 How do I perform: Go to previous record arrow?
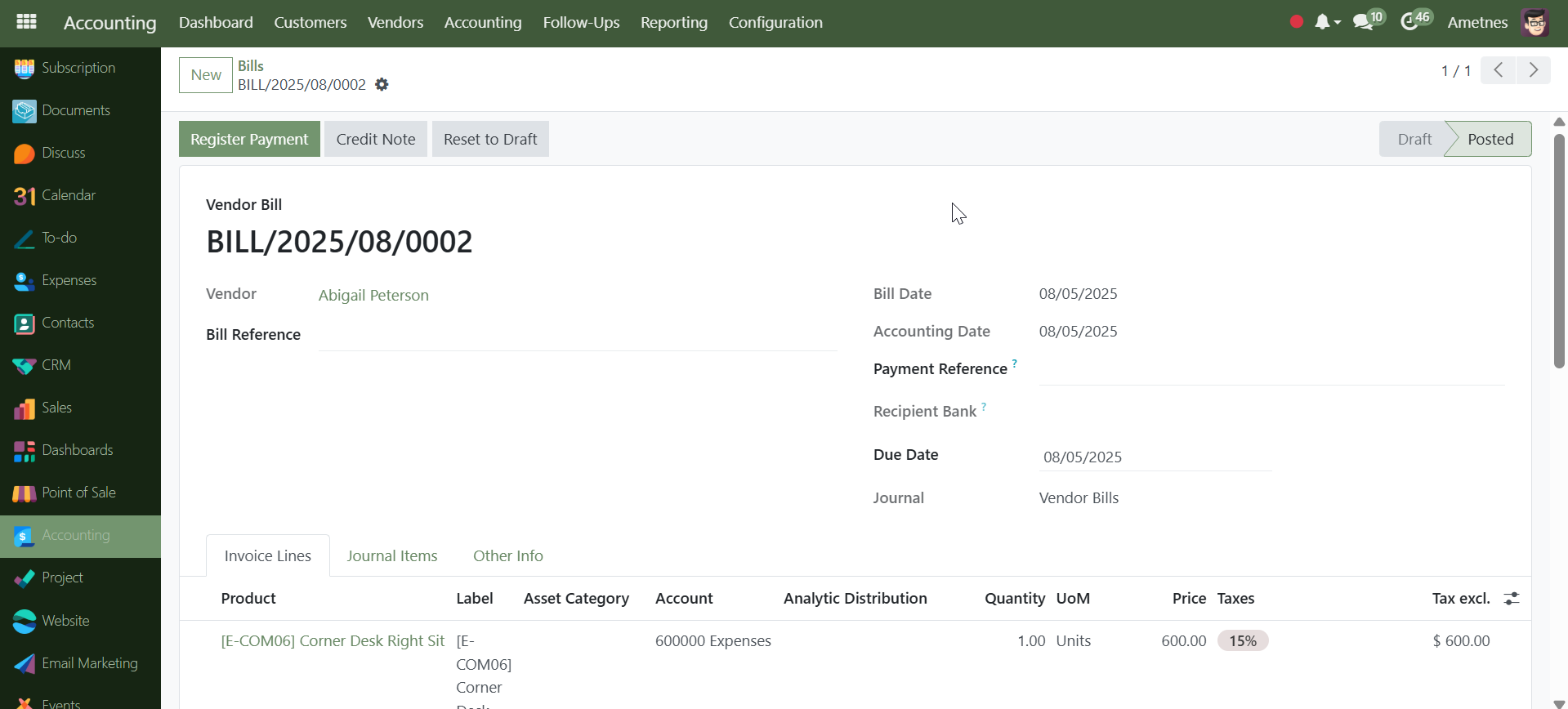1499,70
